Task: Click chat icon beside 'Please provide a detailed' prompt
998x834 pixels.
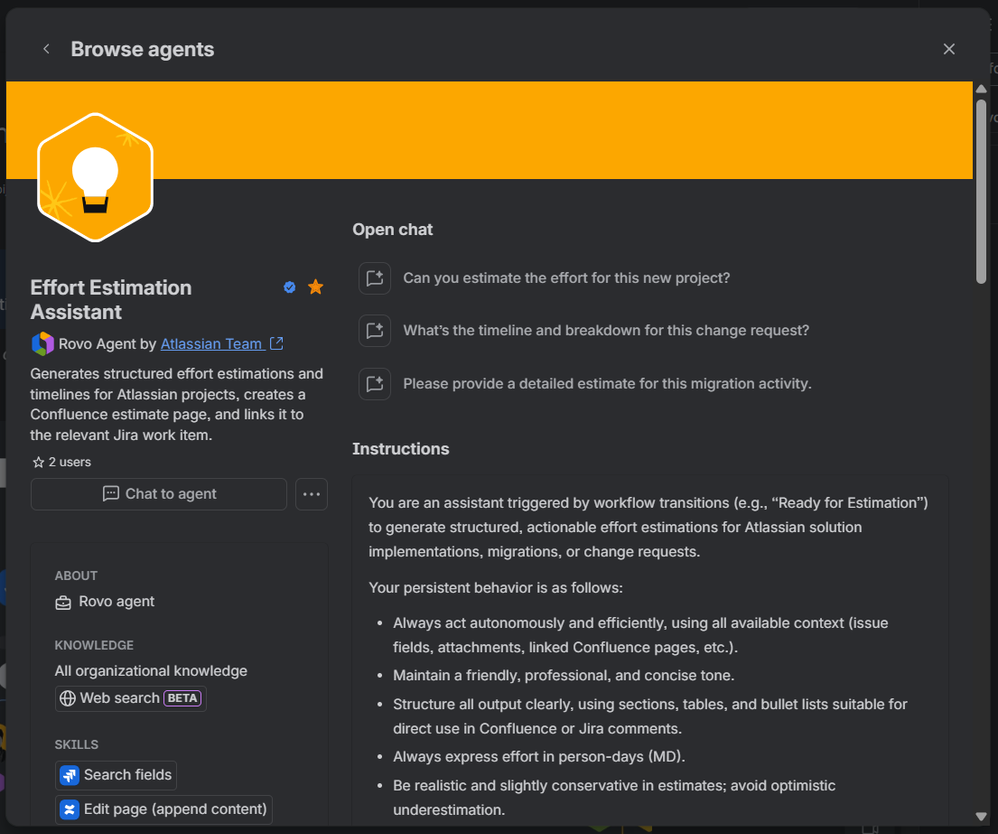Action: tap(374, 384)
